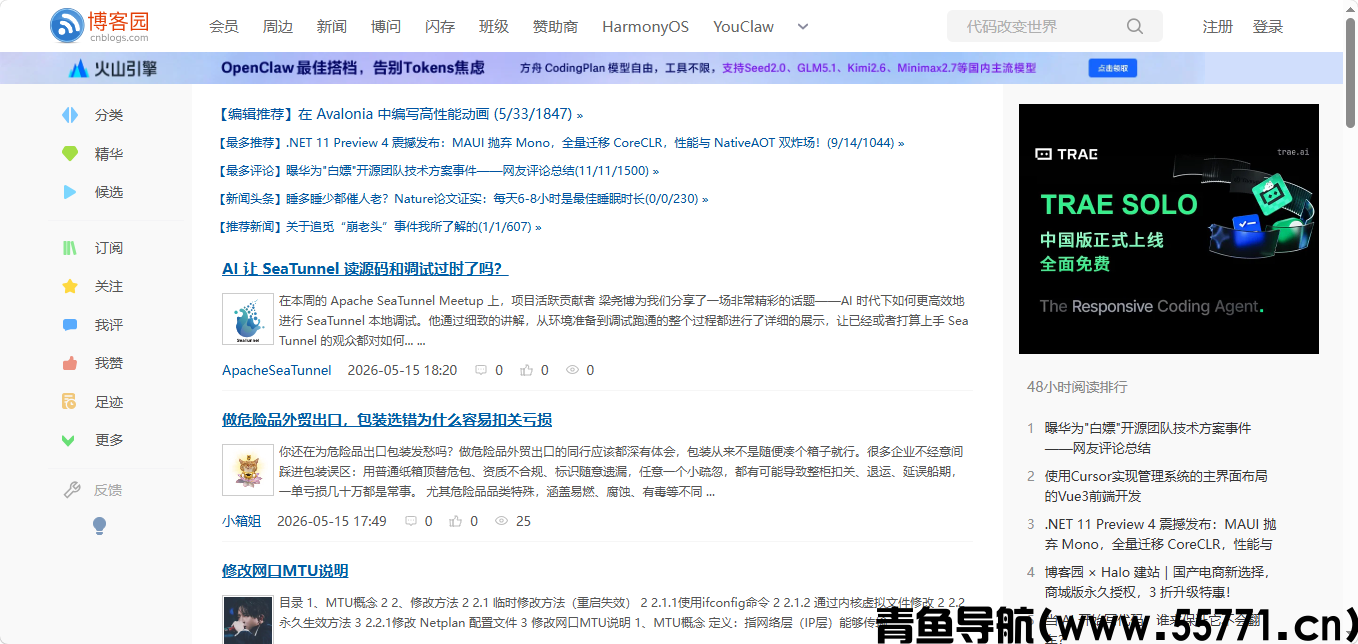Image resolution: width=1358 pixels, height=644 pixels.
Task: Open ranking item 4 博客园 × Halo 建站
Action: point(1157,582)
